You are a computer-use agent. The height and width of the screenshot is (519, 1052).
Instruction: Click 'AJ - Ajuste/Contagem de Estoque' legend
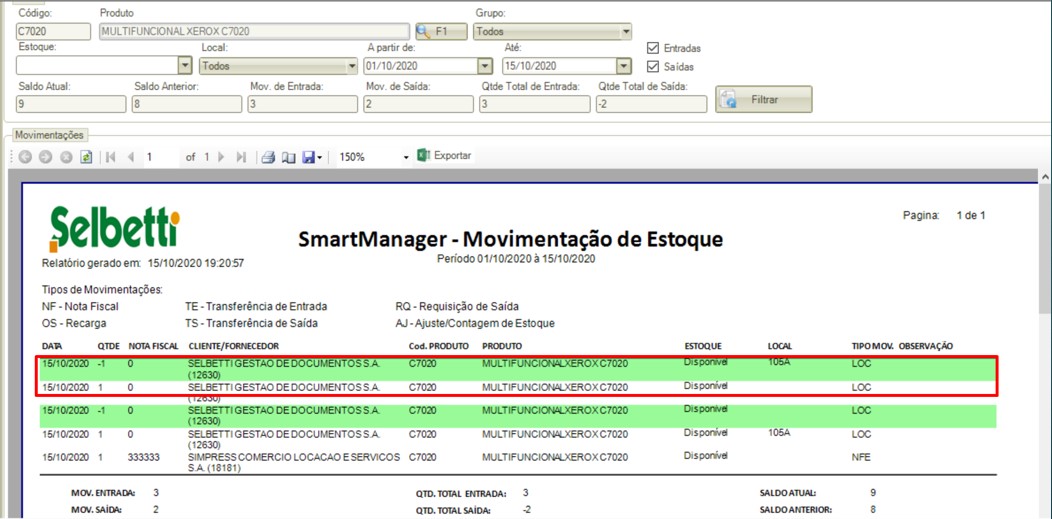[475, 323]
